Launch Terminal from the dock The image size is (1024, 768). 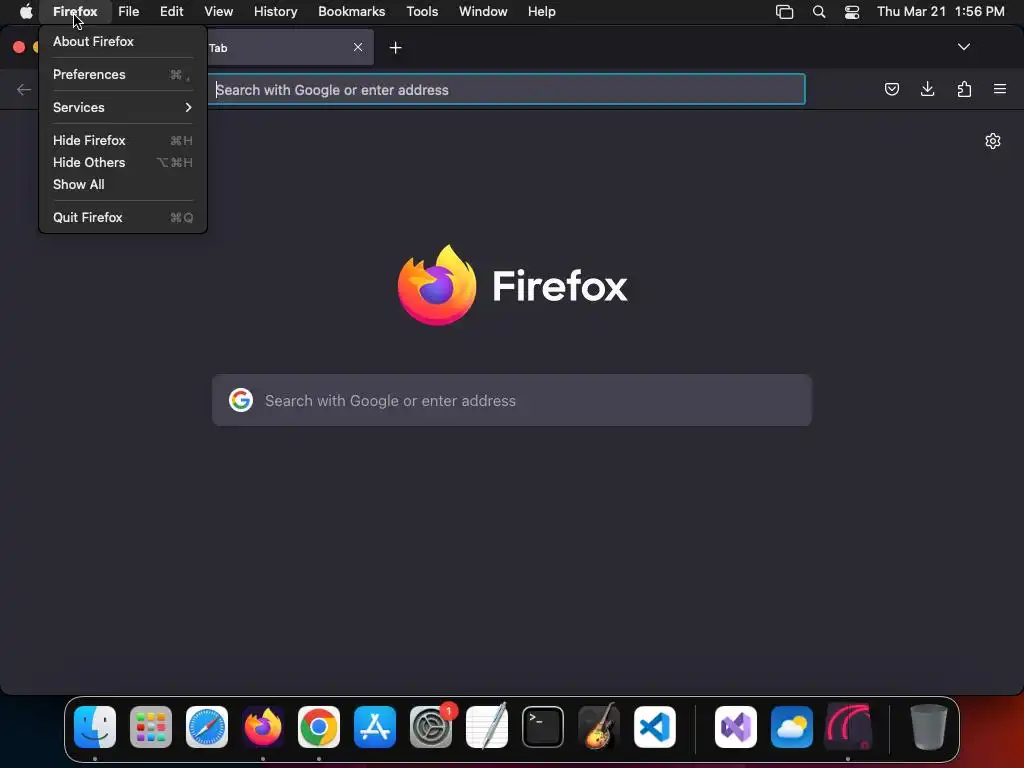[543, 727]
